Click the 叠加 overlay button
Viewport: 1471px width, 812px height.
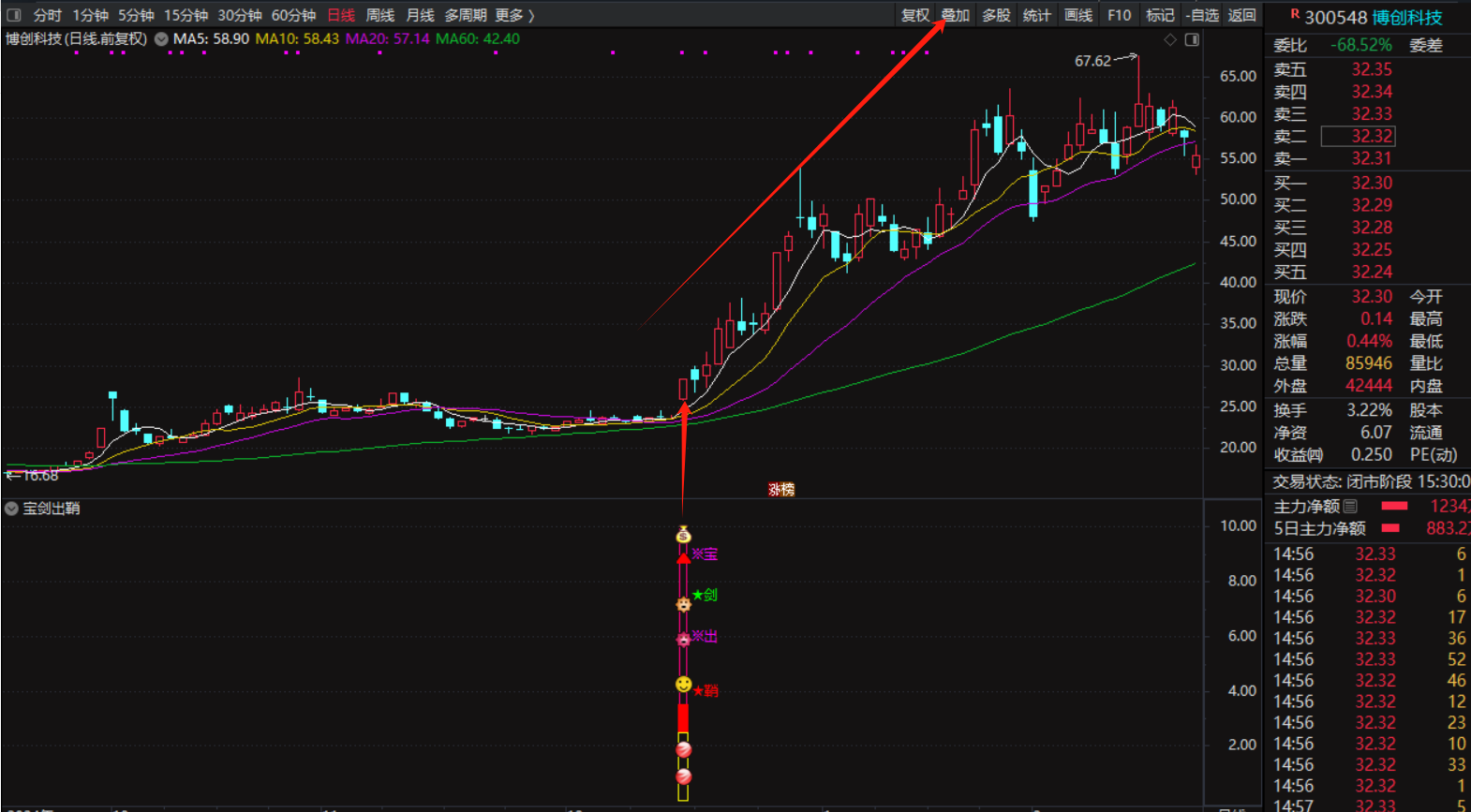click(x=955, y=15)
